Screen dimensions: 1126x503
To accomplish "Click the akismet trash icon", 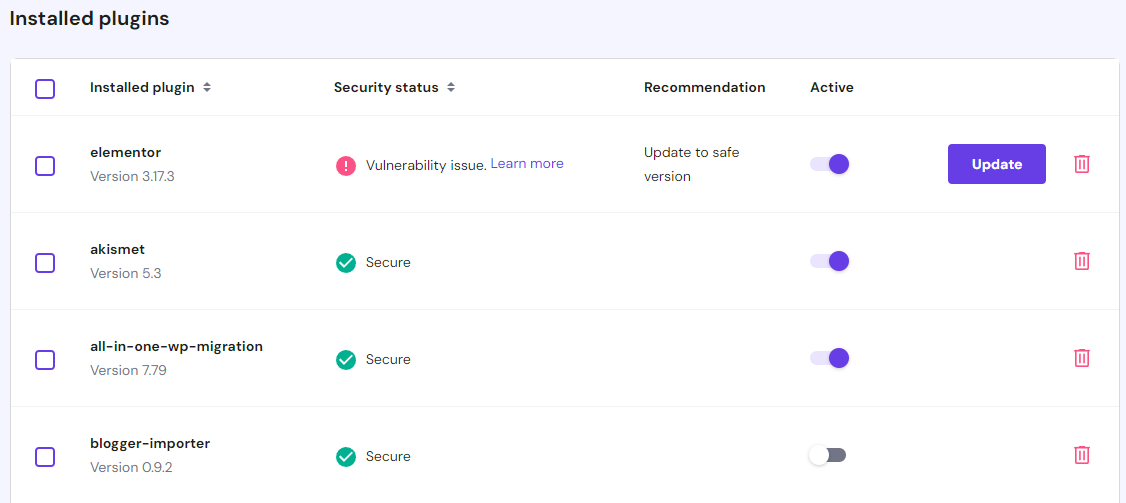I will [x=1081, y=261].
